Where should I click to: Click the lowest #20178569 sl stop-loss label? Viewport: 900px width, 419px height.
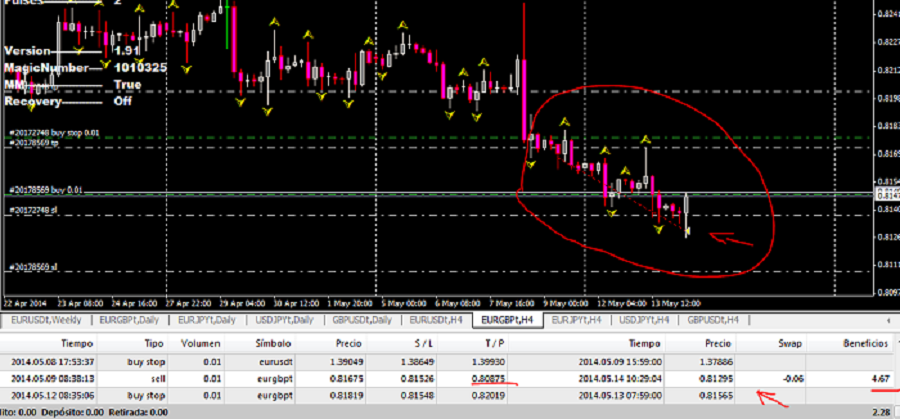tap(34, 268)
